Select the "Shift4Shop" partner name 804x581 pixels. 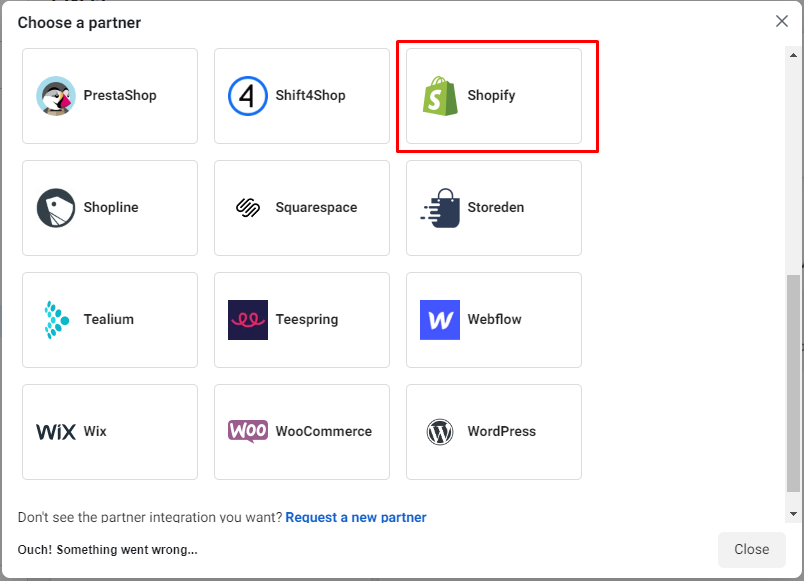click(x=310, y=95)
